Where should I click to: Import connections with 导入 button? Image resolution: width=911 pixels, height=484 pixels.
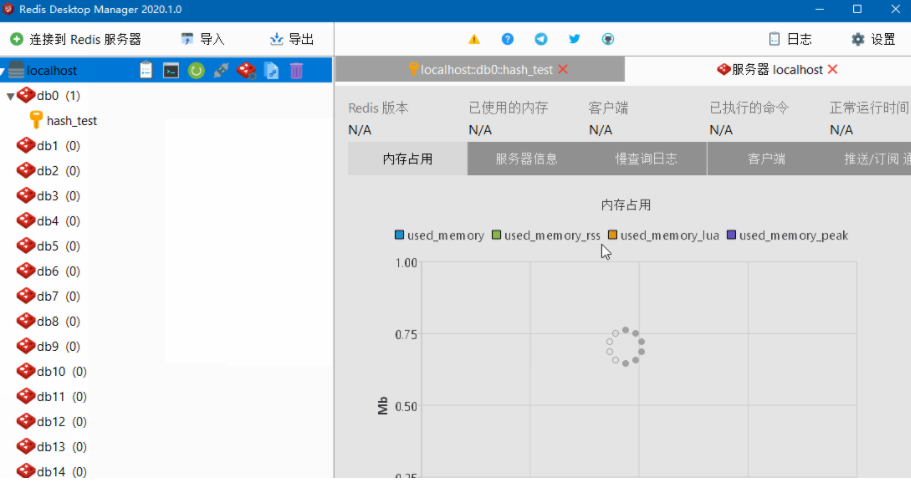pos(202,39)
